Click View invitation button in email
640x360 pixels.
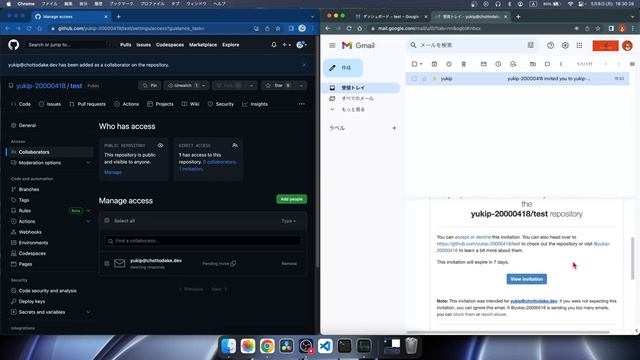coord(527,279)
